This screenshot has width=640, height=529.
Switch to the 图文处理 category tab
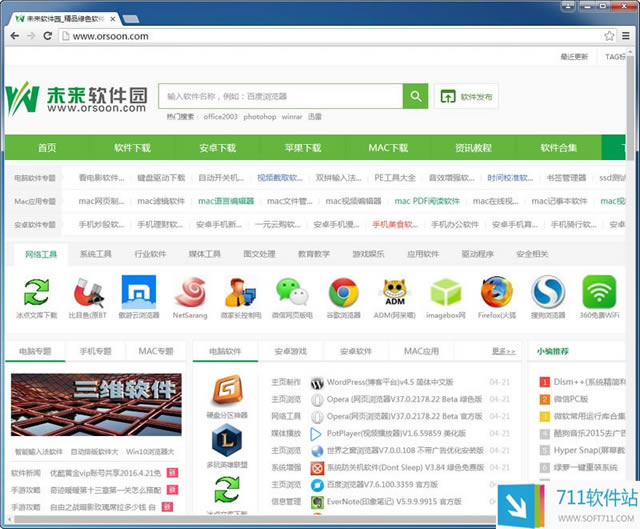[x=260, y=254]
